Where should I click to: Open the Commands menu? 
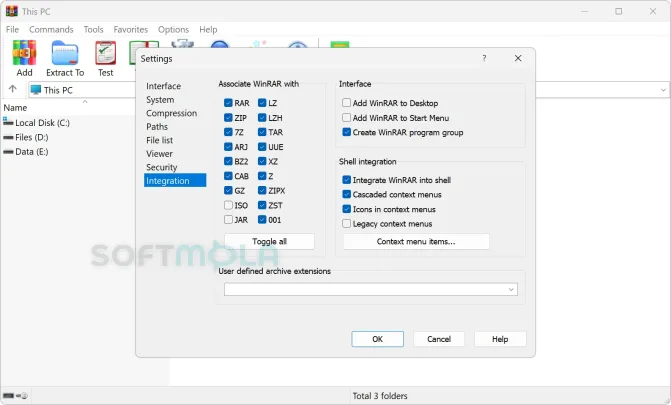(51, 30)
